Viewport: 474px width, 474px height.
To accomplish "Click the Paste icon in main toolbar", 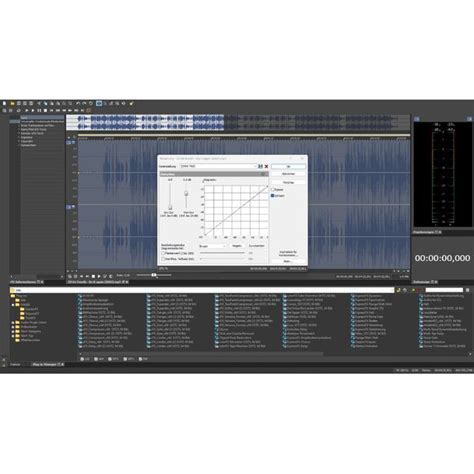I will [x=52, y=104].
